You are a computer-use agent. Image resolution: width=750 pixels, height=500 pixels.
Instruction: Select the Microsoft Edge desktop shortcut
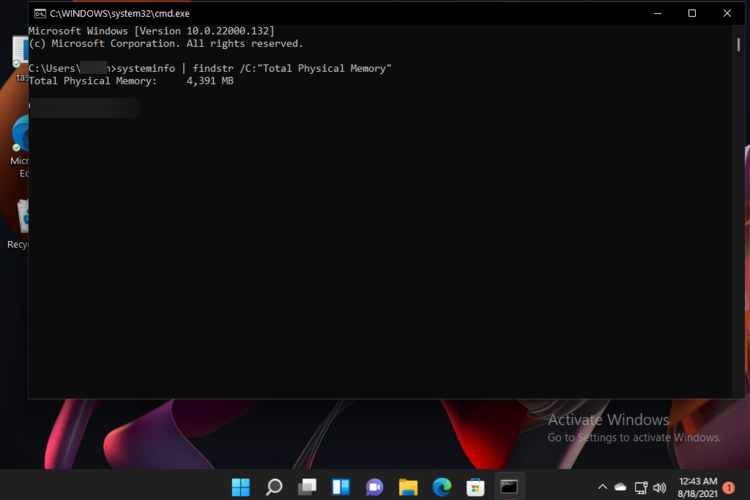(18, 140)
